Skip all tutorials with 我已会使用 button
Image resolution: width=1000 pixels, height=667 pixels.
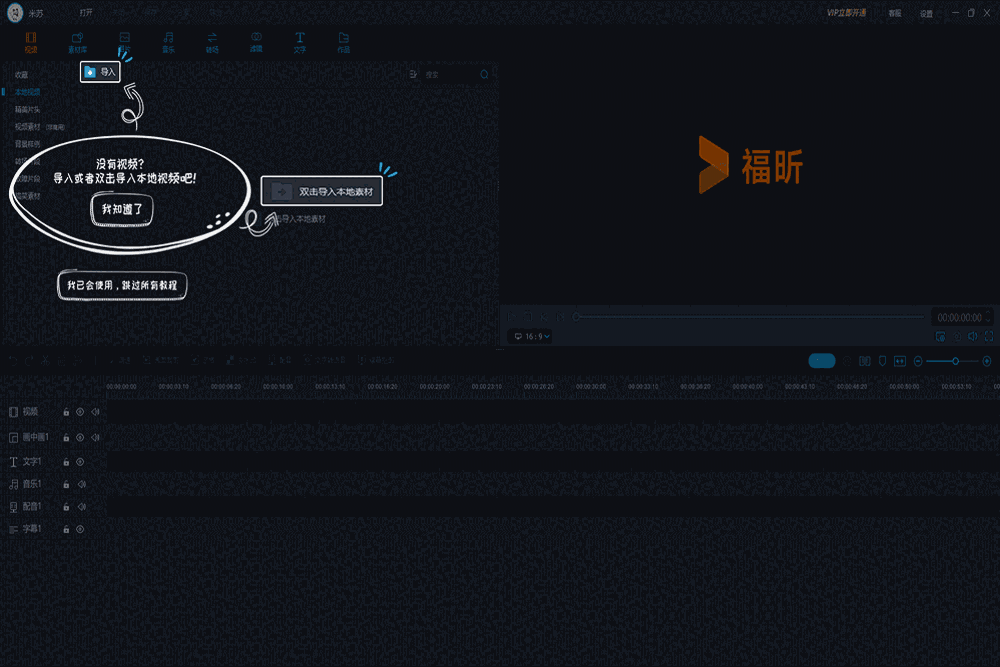(122, 285)
